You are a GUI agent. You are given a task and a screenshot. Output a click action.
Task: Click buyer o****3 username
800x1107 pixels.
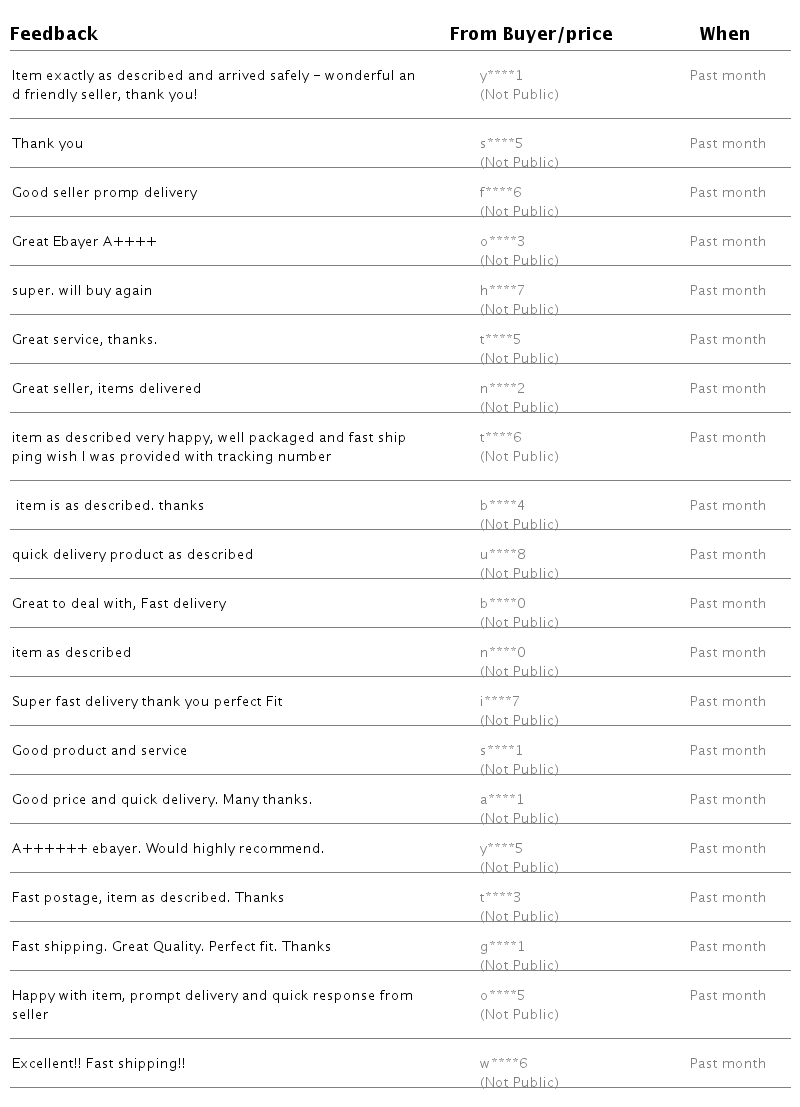click(x=502, y=242)
